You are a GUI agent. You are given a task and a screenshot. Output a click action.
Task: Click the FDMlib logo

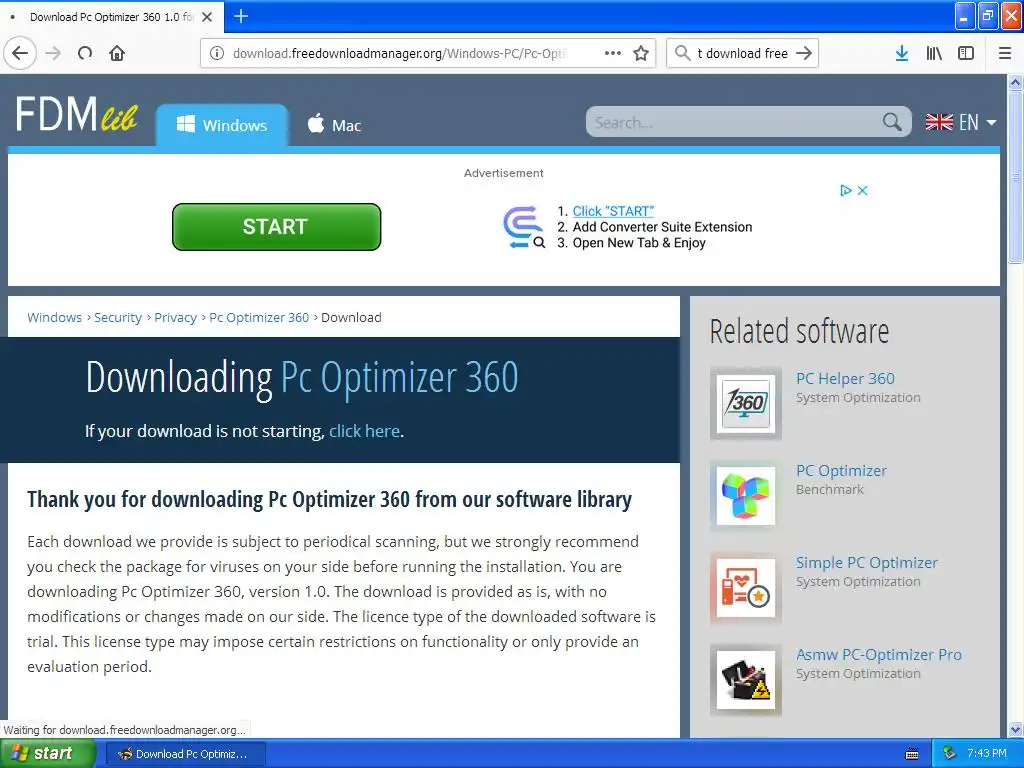coord(77,114)
